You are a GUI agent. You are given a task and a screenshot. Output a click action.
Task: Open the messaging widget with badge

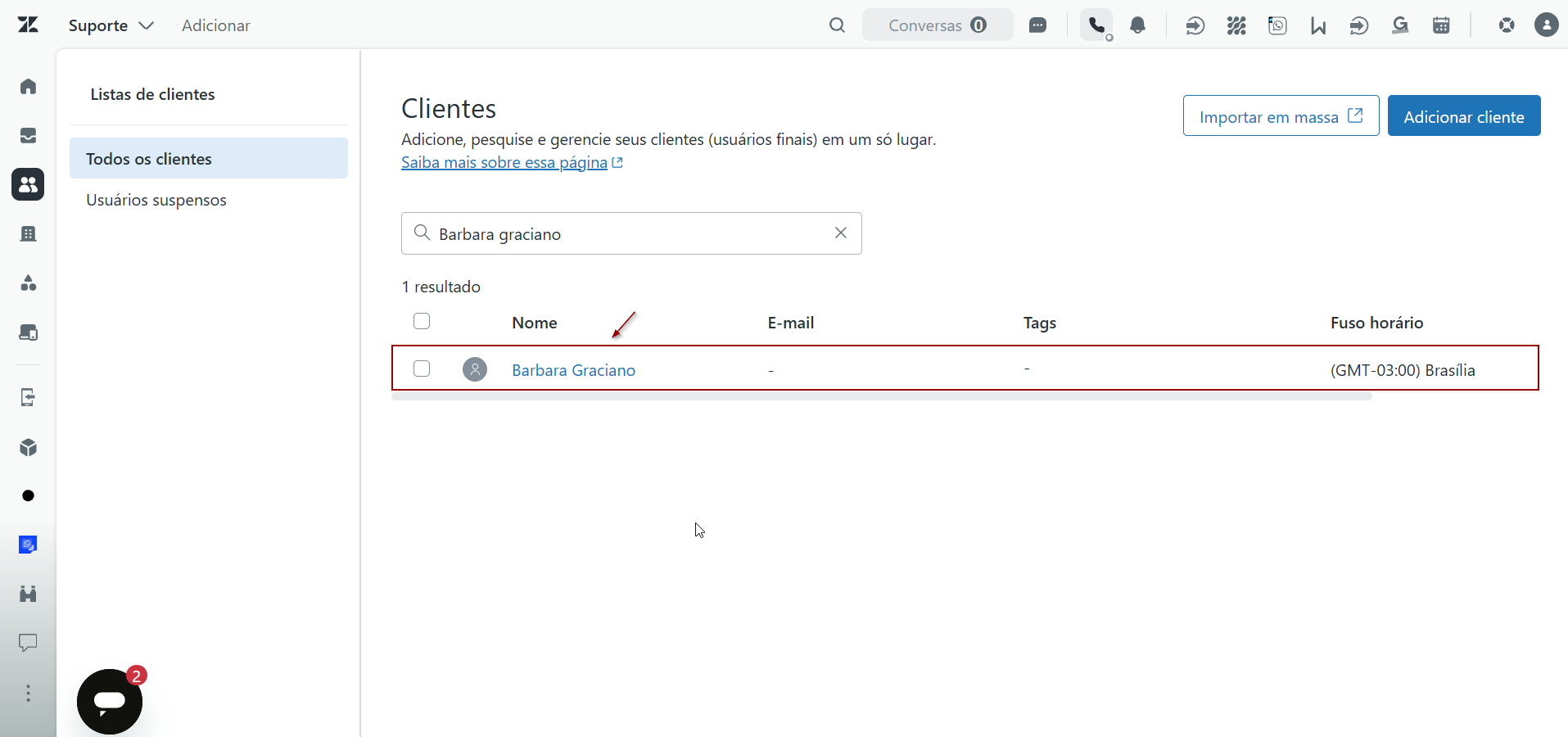pos(110,701)
